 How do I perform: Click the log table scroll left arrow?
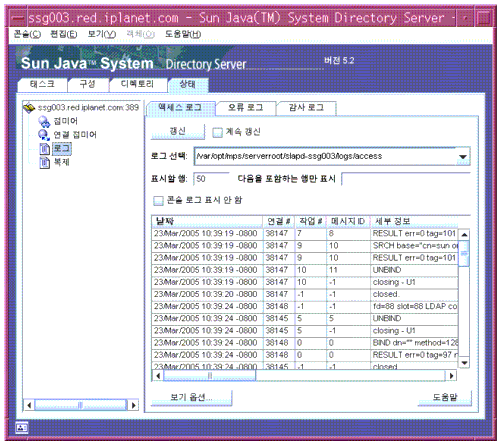(158, 376)
